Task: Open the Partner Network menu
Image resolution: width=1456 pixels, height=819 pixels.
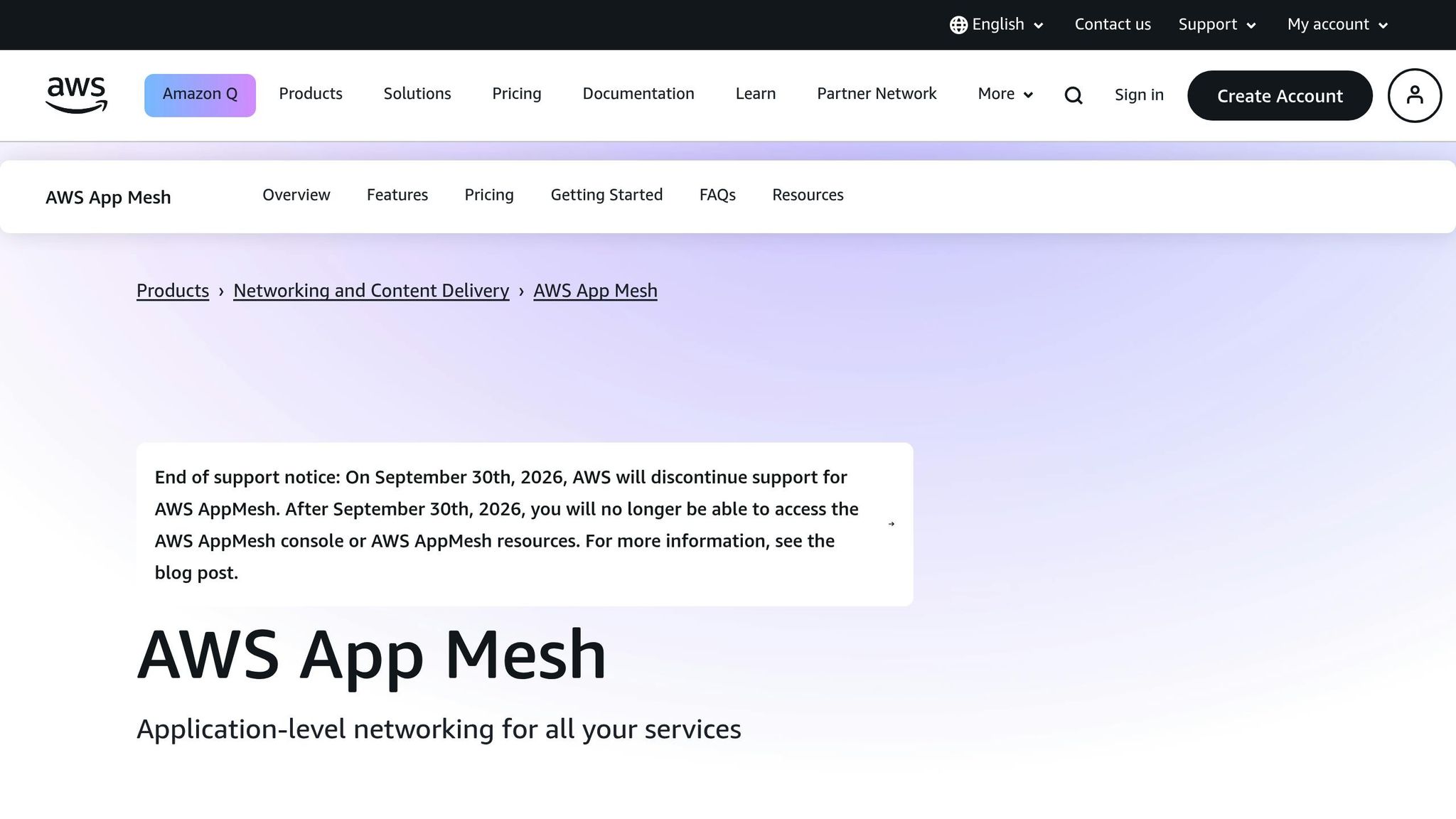Action: [877, 94]
